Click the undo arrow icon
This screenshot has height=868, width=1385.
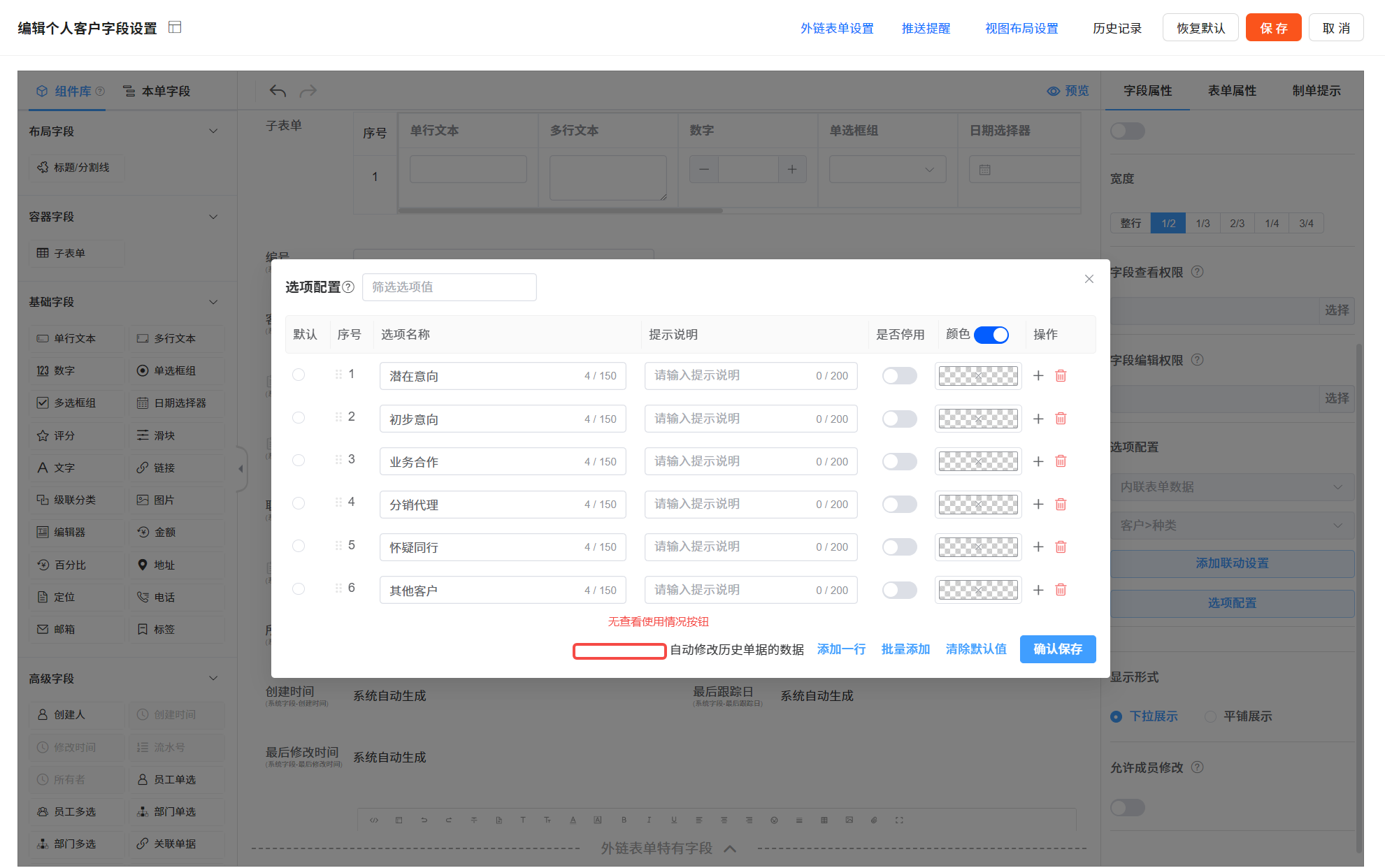click(278, 91)
